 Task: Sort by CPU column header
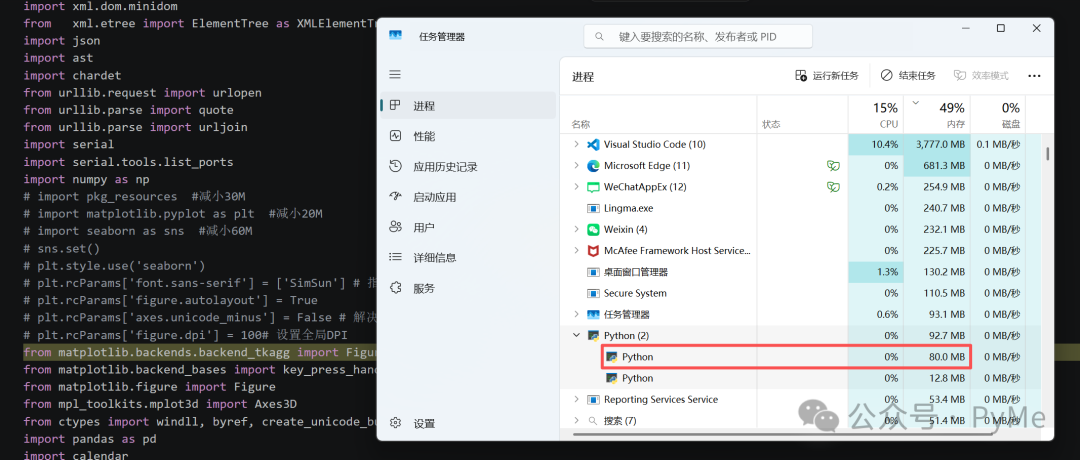click(875, 114)
